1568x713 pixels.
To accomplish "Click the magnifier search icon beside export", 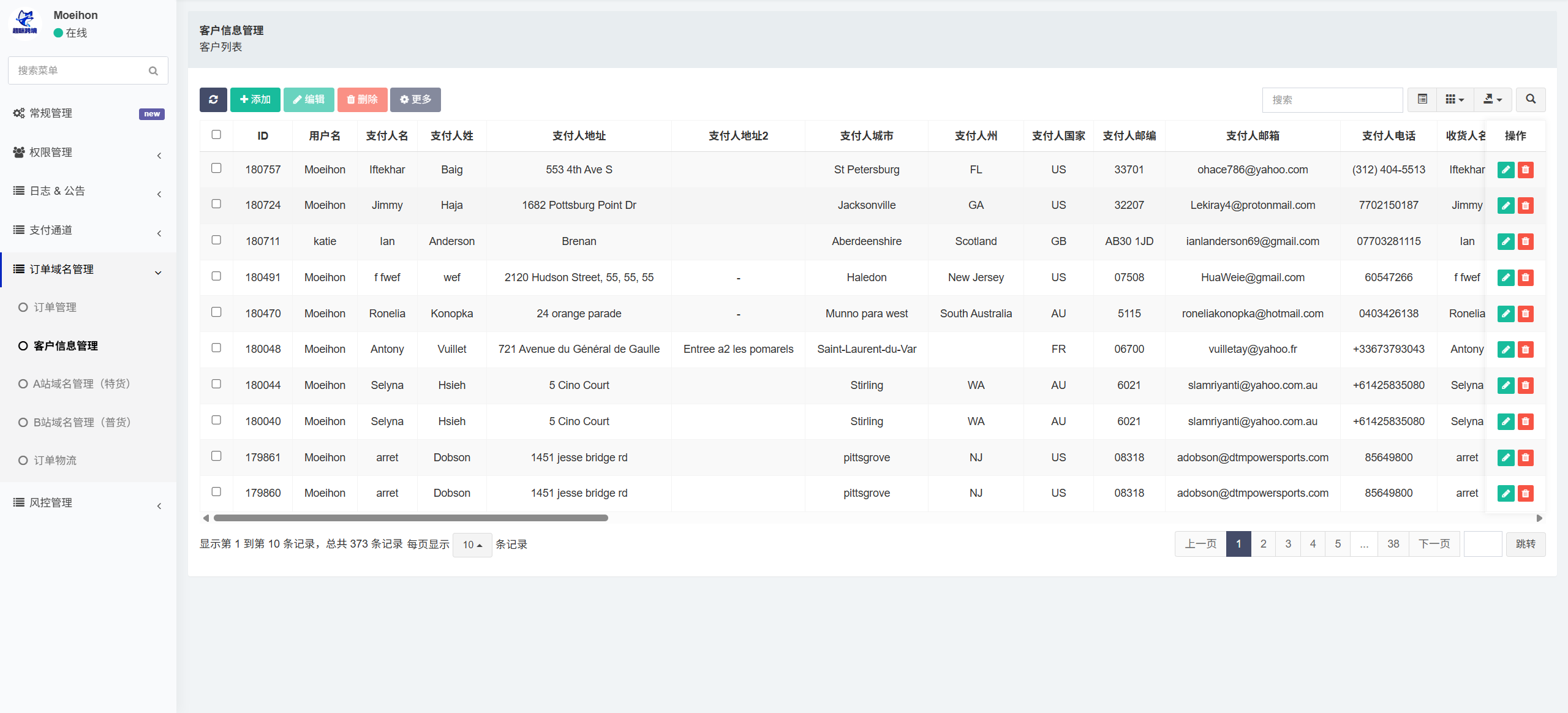I will point(1531,100).
